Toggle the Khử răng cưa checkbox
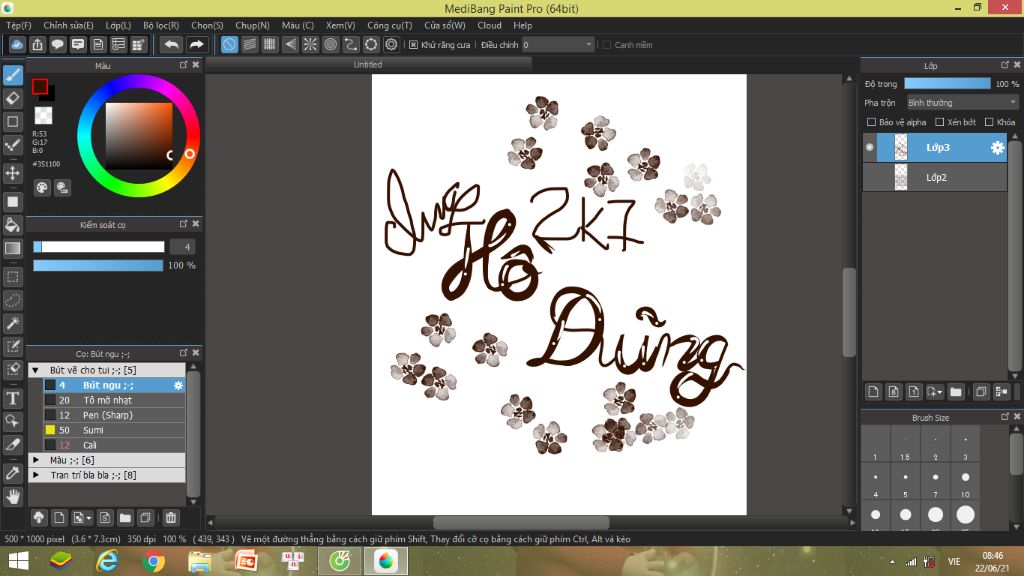 click(413, 45)
